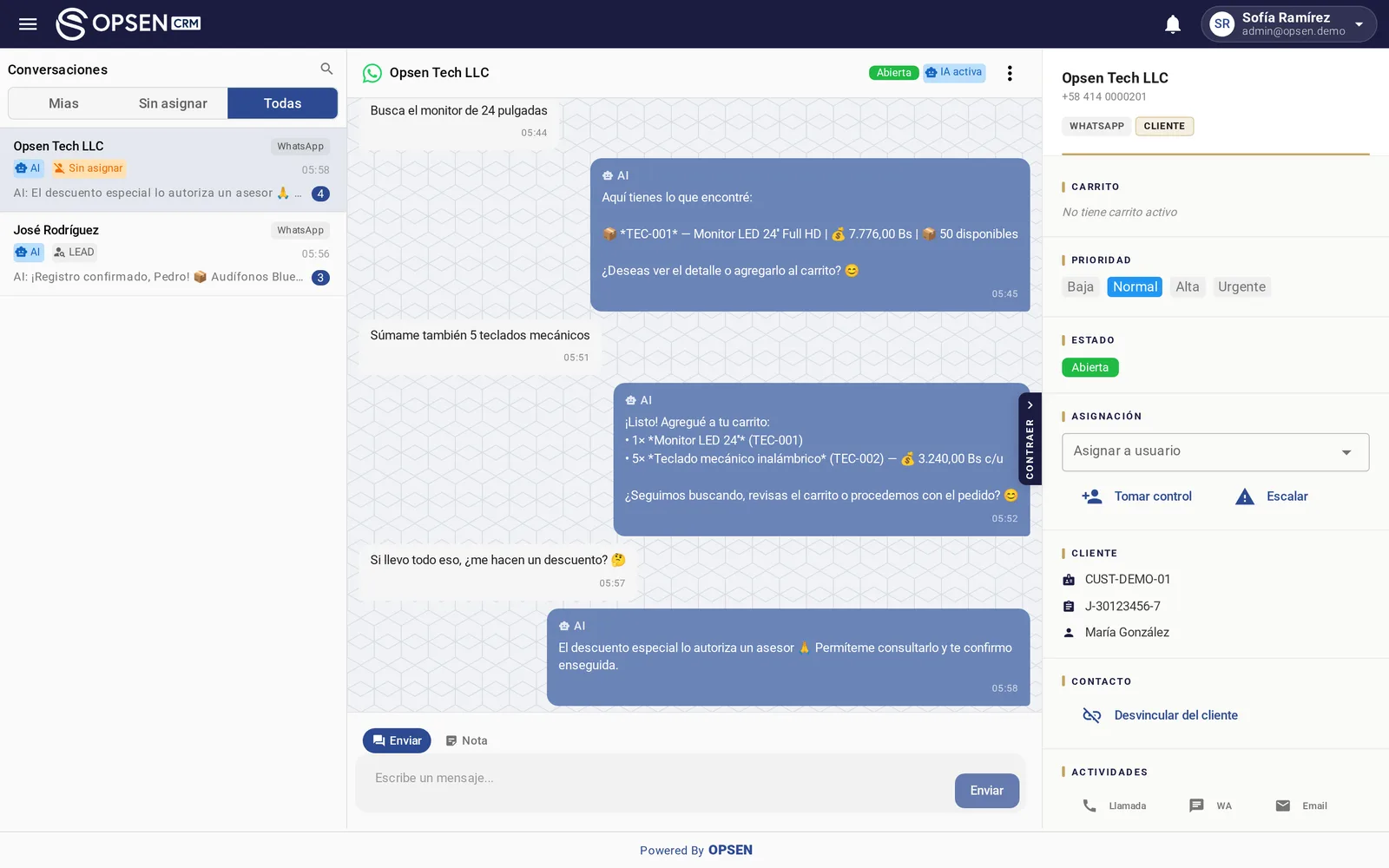Click the Abierta status chip in header
The image size is (1389, 868).
893,73
